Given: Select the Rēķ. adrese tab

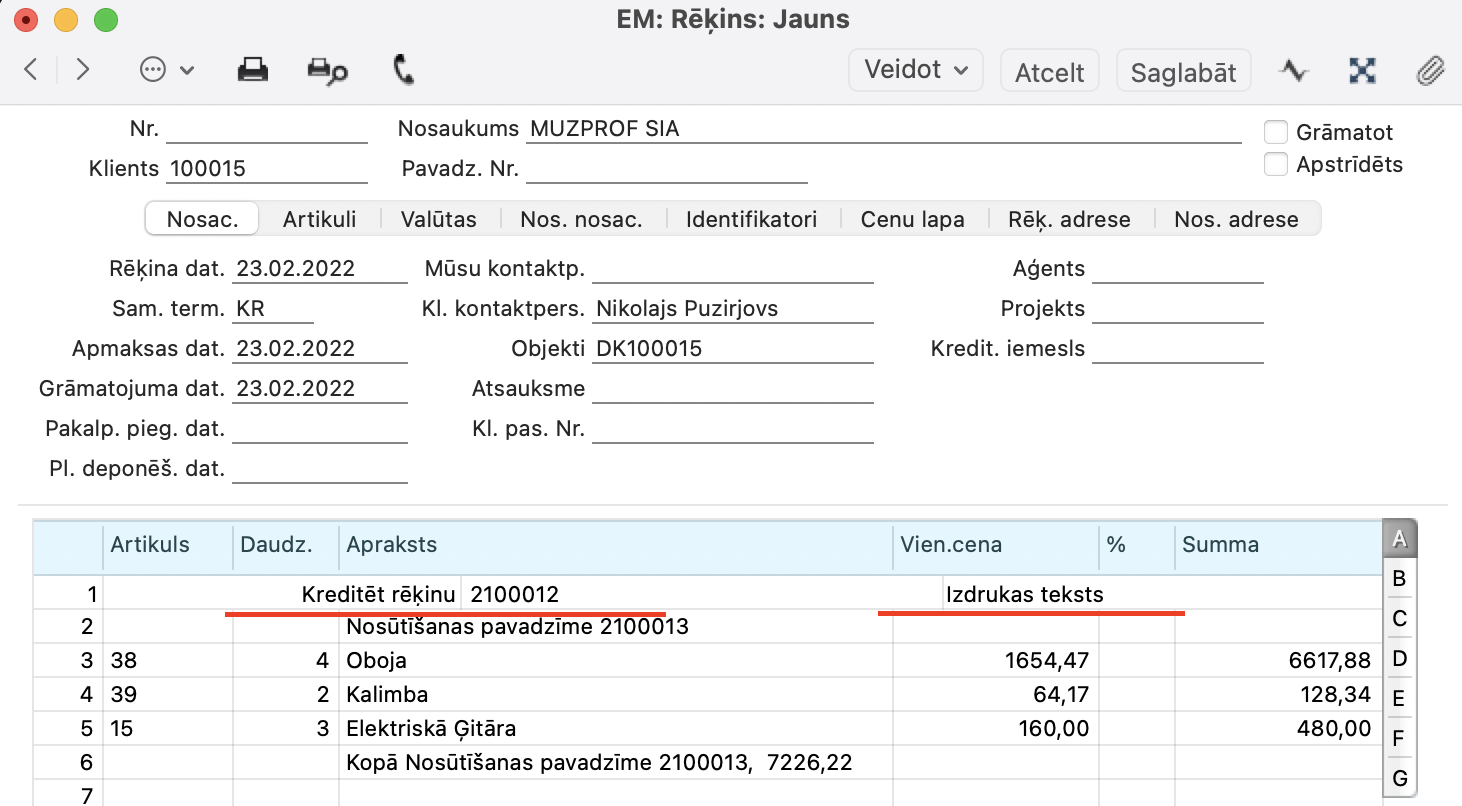Looking at the screenshot, I should tap(1069, 220).
